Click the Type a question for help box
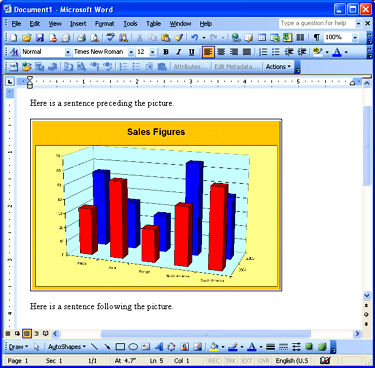Viewport: 375px width, 368px height. coord(317,23)
